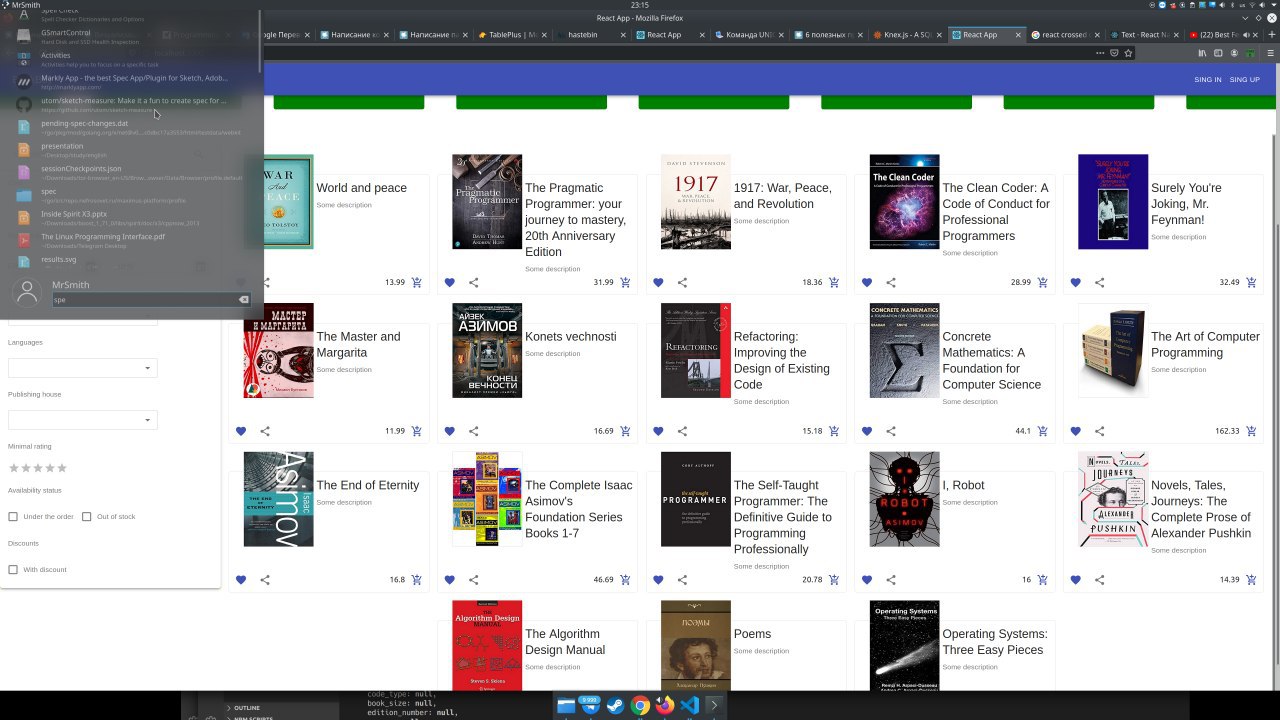This screenshot has width=1280, height=720.
Task: Open the I, Robot cover thumbnail
Action: (x=904, y=499)
